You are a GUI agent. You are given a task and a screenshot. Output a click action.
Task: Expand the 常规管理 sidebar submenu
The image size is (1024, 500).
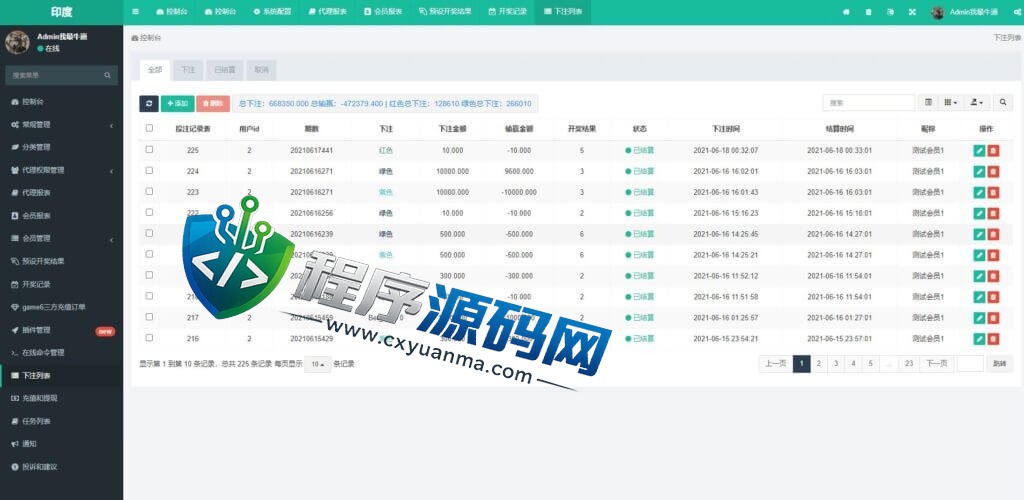tap(61, 124)
